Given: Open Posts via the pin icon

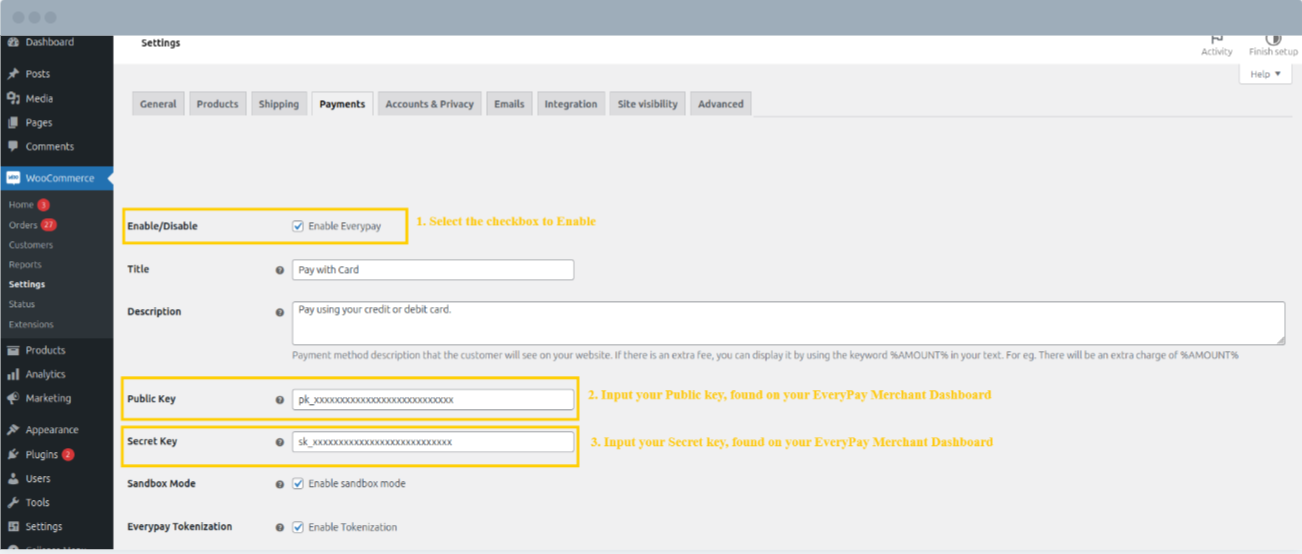Looking at the screenshot, I should 13,74.
